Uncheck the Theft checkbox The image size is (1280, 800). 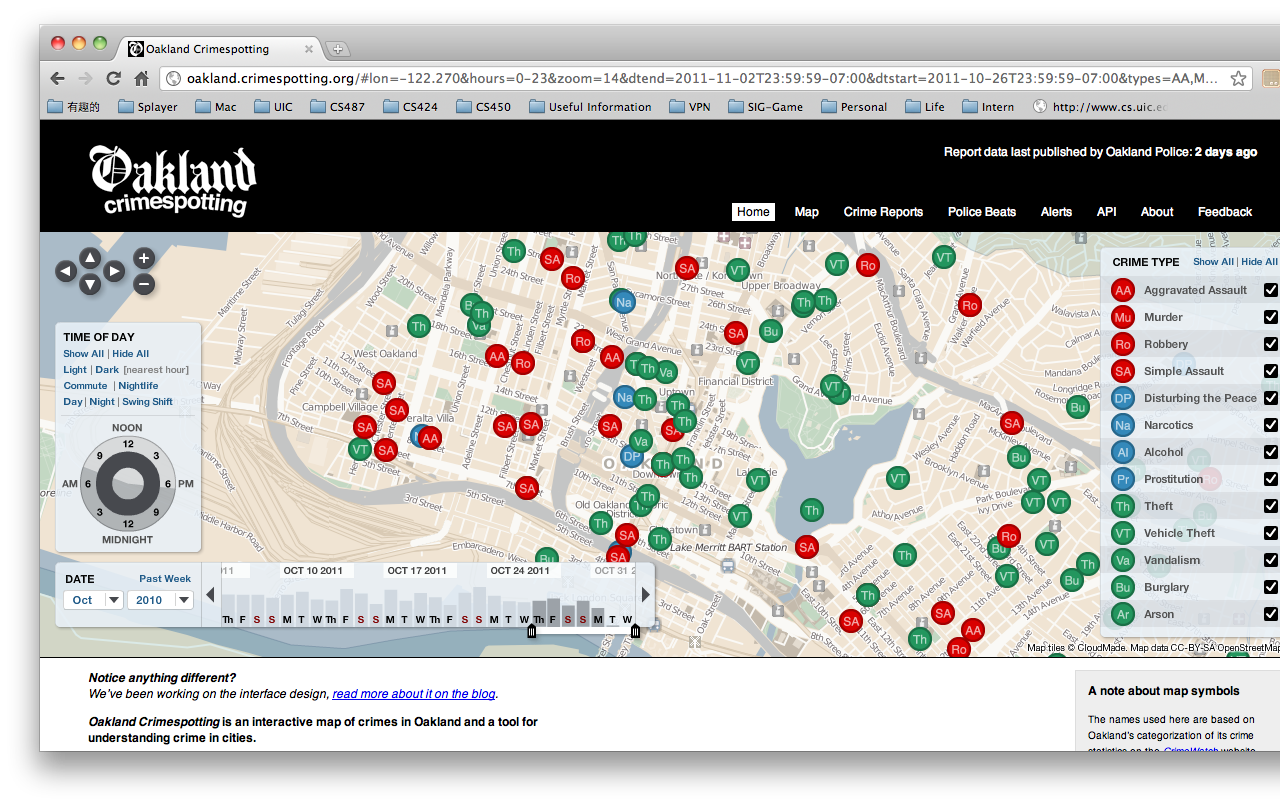click(x=1270, y=506)
